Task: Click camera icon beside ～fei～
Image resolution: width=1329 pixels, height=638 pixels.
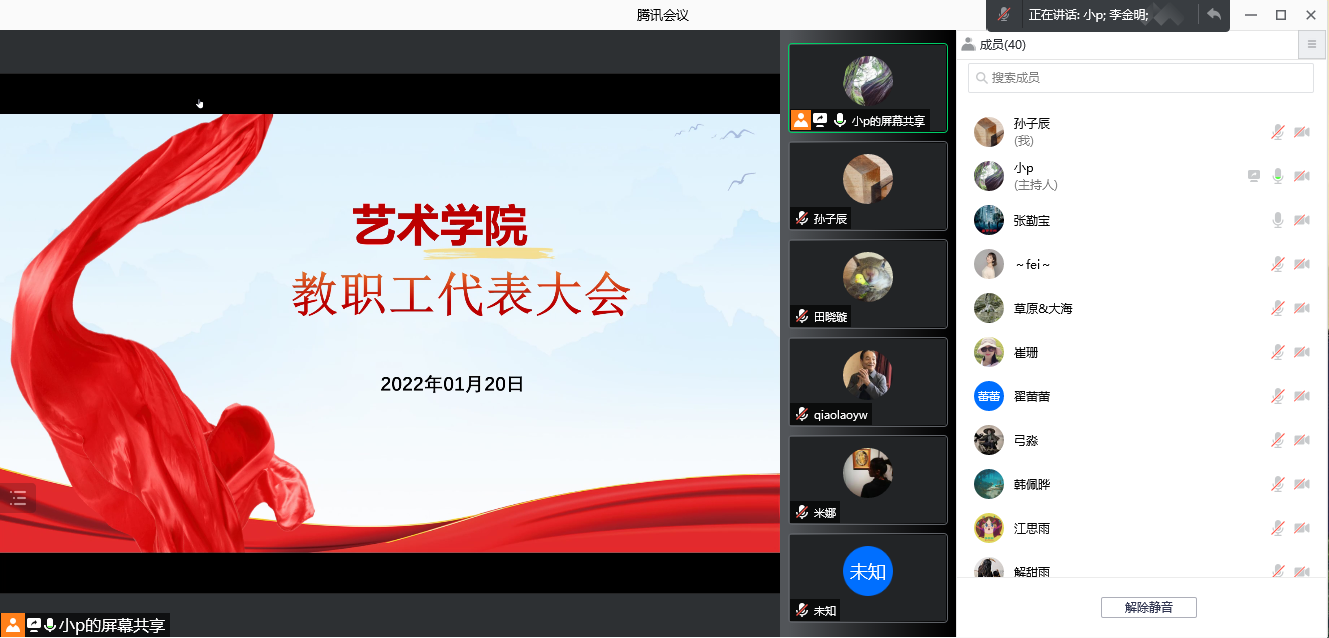Action: click(1301, 264)
